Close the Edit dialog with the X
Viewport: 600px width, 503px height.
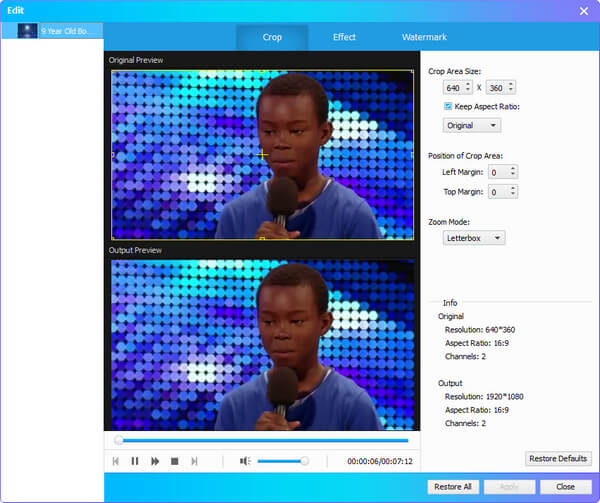pyautogui.click(x=583, y=11)
